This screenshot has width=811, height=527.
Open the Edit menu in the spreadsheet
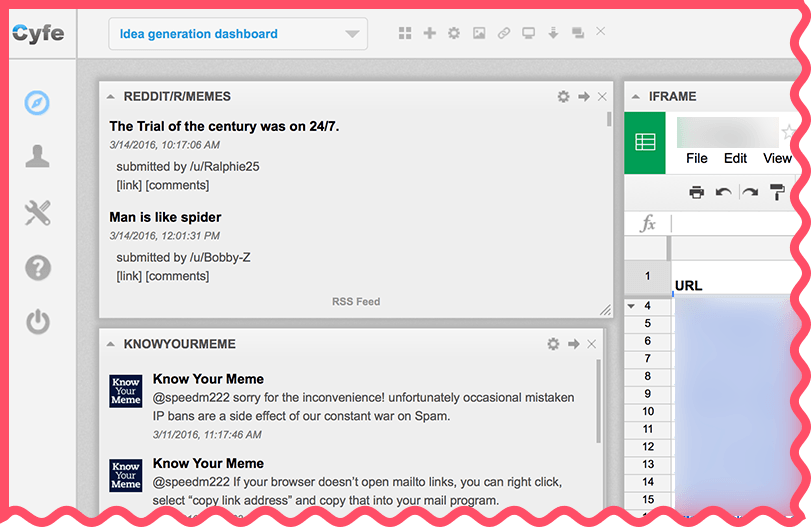(735, 158)
